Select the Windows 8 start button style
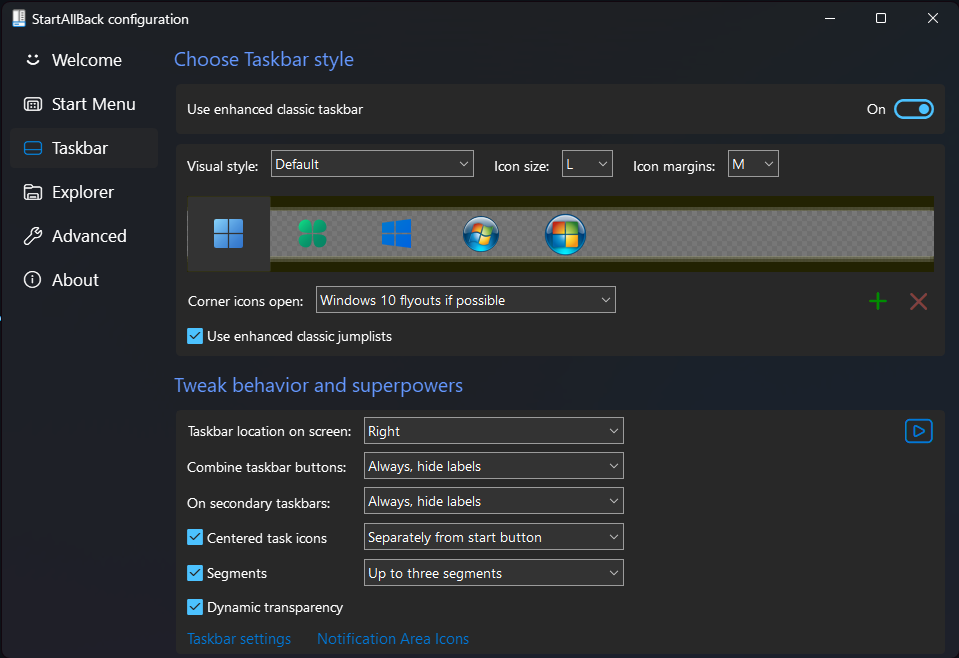This screenshot has height=658, width=959. pos(397,234)
